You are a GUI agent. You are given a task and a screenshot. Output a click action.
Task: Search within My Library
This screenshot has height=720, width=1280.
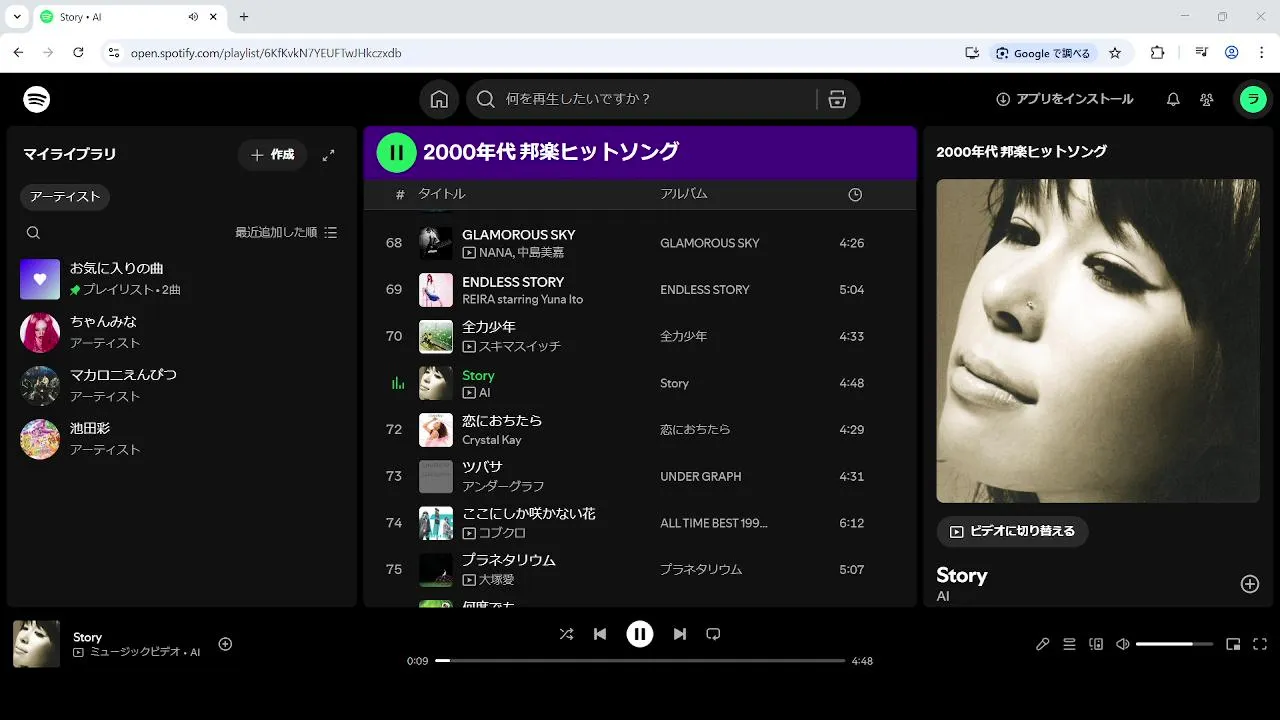(x=33, y=232)
